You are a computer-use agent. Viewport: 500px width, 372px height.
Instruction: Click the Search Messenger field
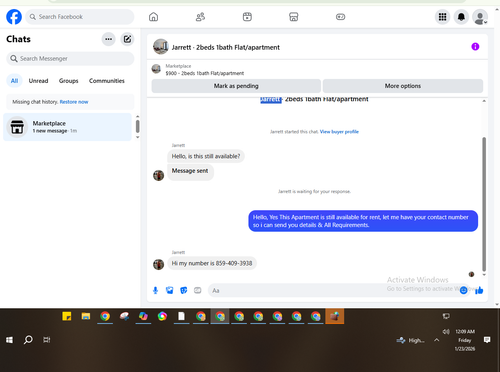point(70,59)
